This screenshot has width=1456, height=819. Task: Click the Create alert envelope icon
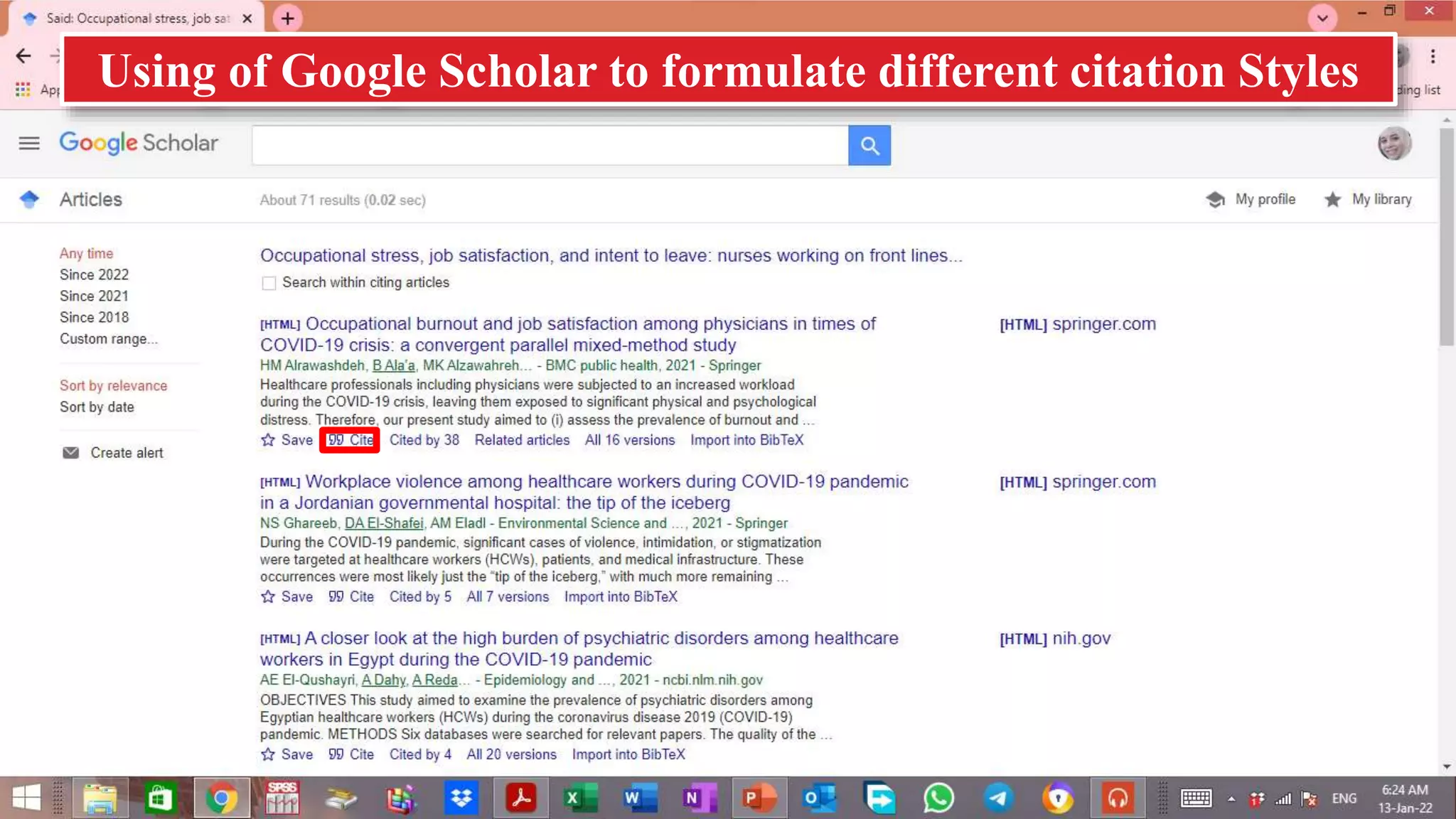coord(71,453)
